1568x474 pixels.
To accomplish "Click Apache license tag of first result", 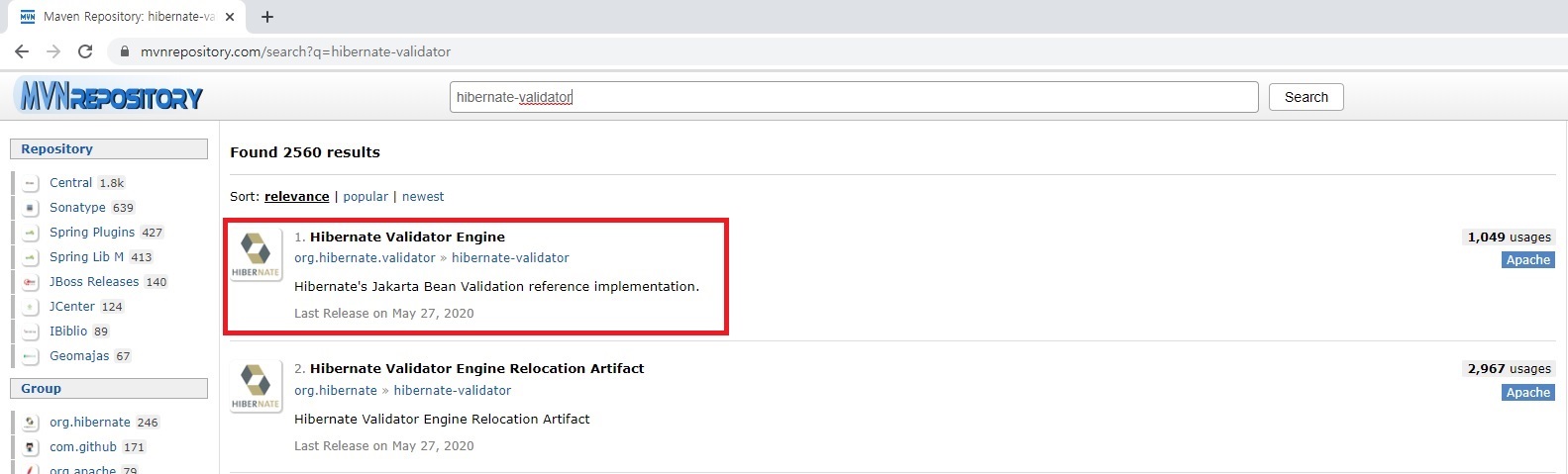I will click(1528, 260).
